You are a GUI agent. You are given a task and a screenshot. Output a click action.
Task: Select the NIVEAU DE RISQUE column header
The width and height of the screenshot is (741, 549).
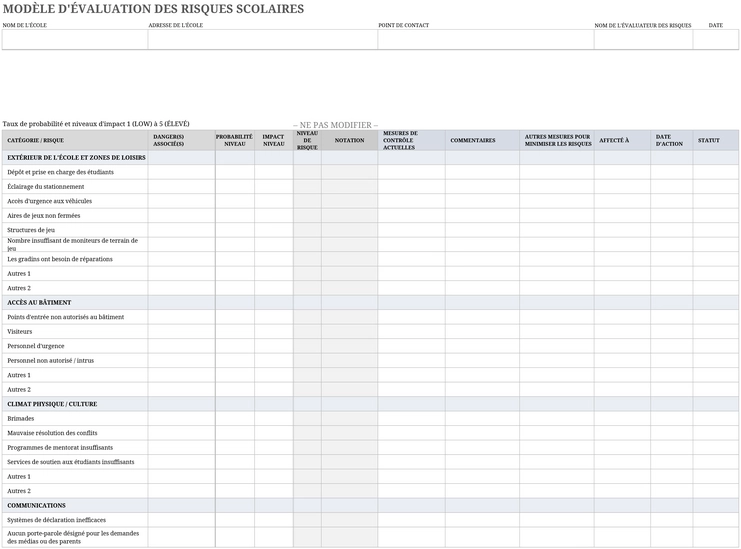pos(307,140)
